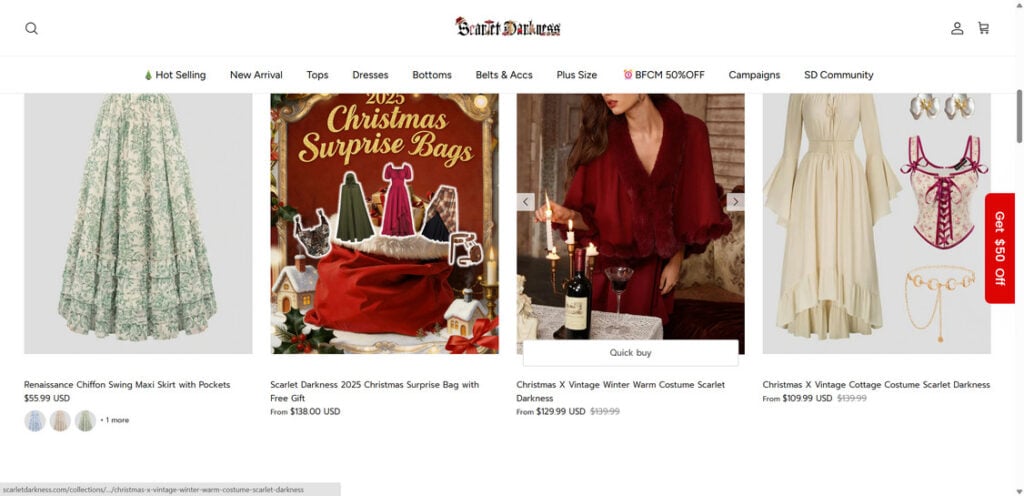Select the blue skirt color swatch
Viewport: 1024px width, 496px height.
point(35,420)
